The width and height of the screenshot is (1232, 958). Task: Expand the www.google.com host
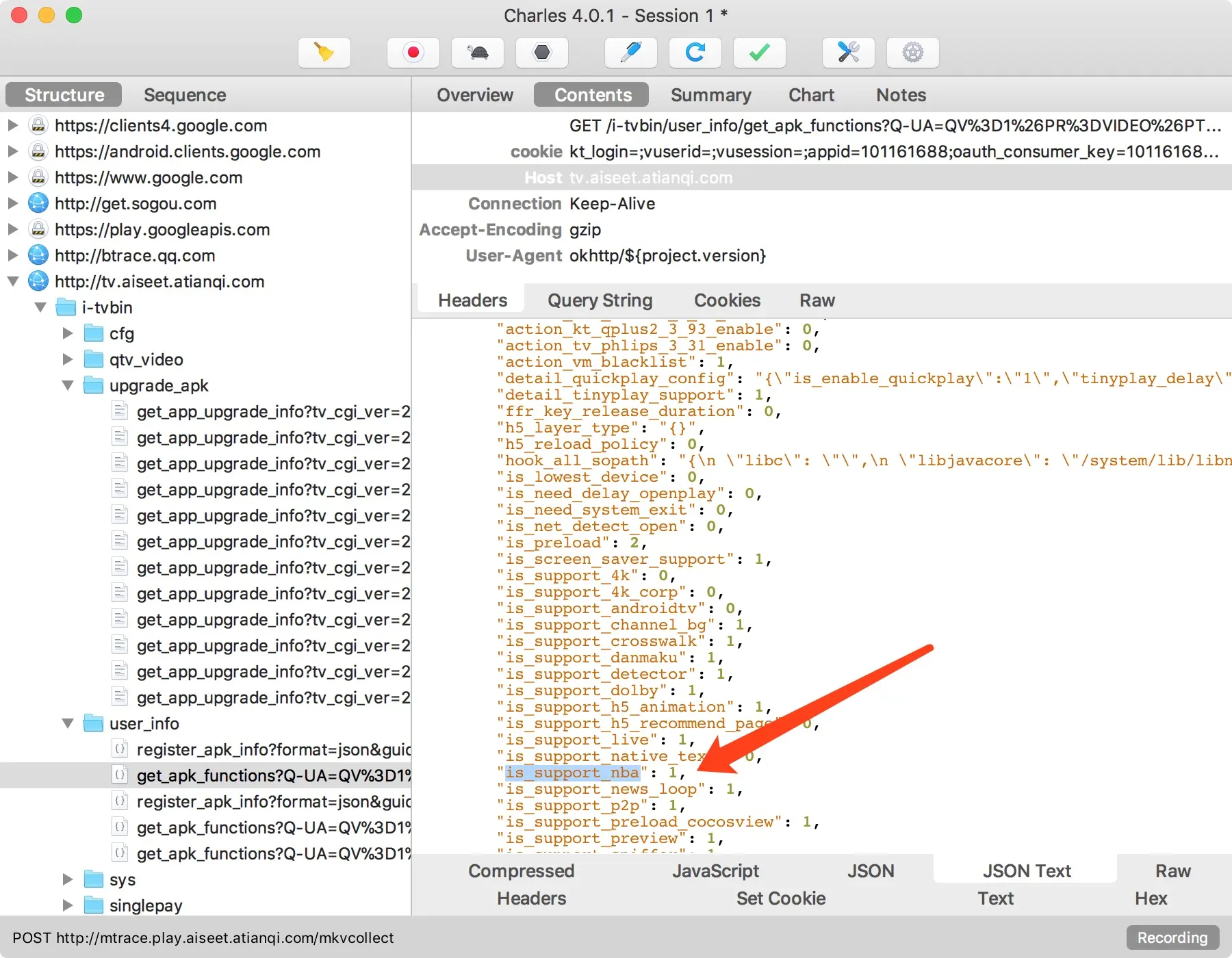click(x=13, y=177)
